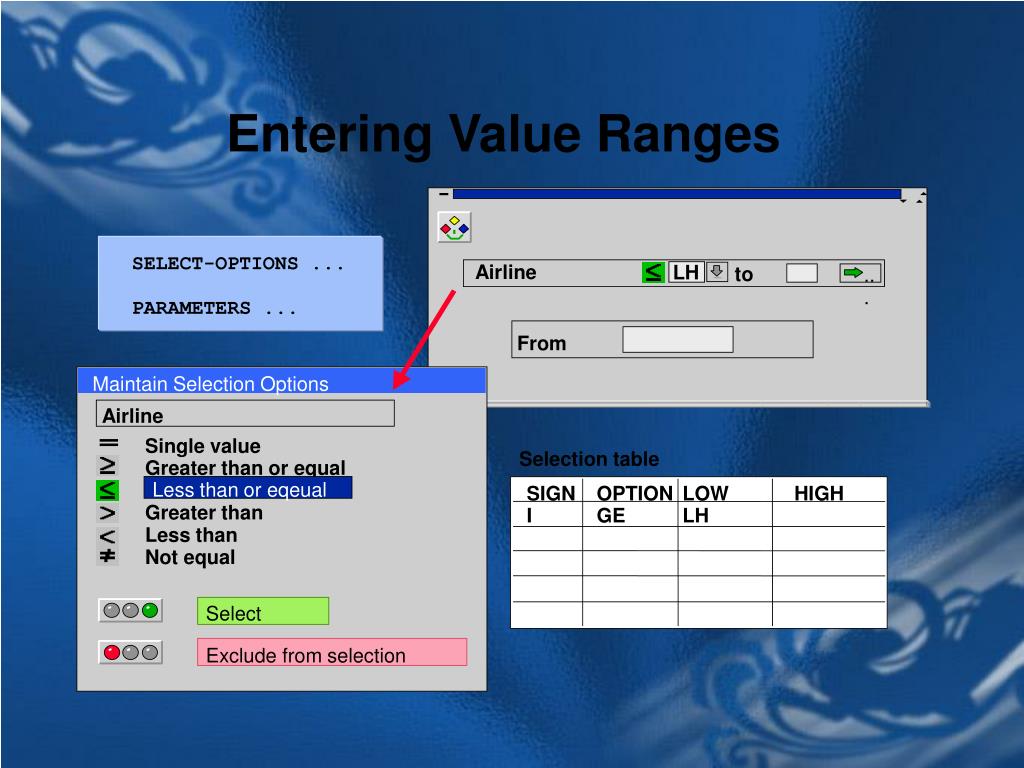This screenshot has height=768, width=1024.
Task: Click the green less-or-equal icon beside Airline field
Action: point(653,272)
